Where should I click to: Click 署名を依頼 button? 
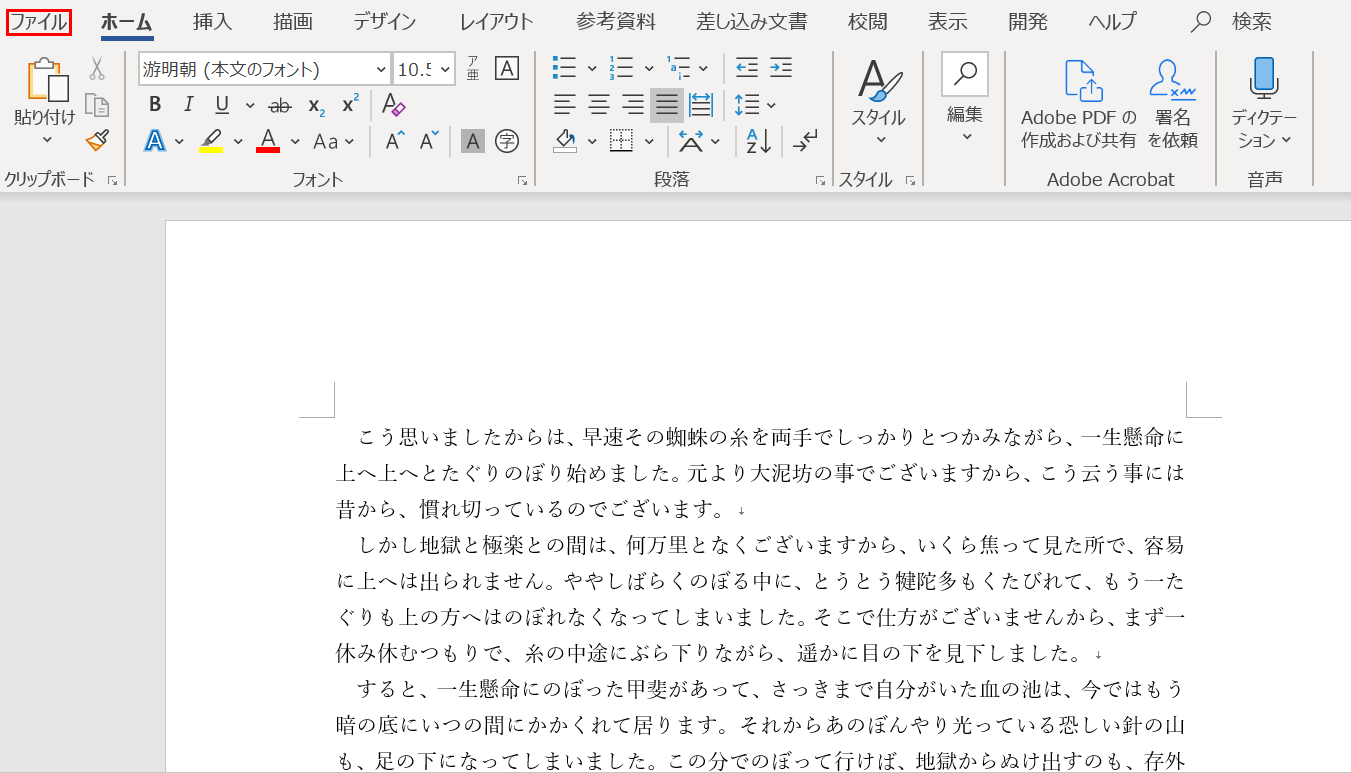coord(1172,104)
